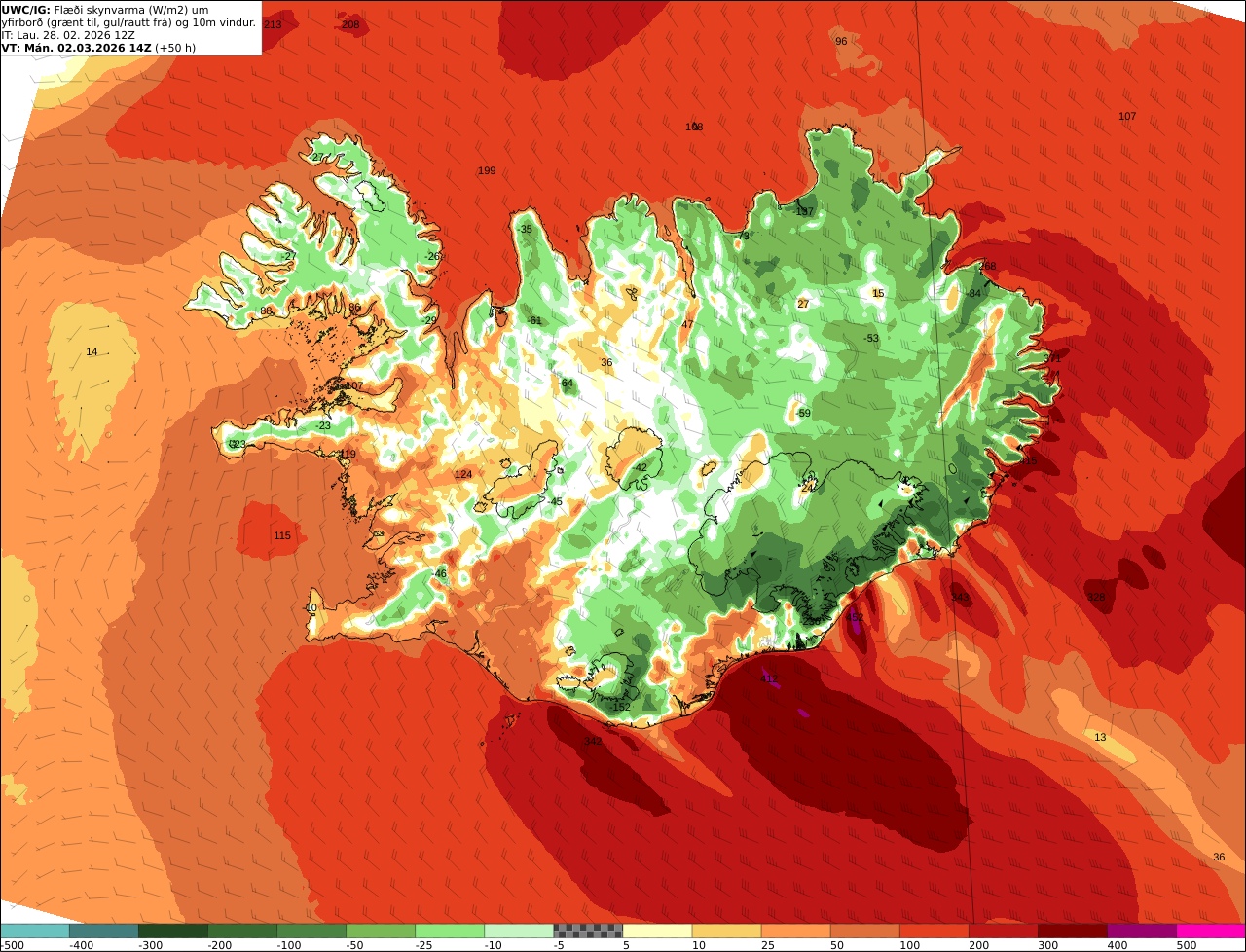Viewport: 1246px width, 952px height.
Task: Click the legend tick label 500
Action: pyautogui.click(x=1186, y=944)
